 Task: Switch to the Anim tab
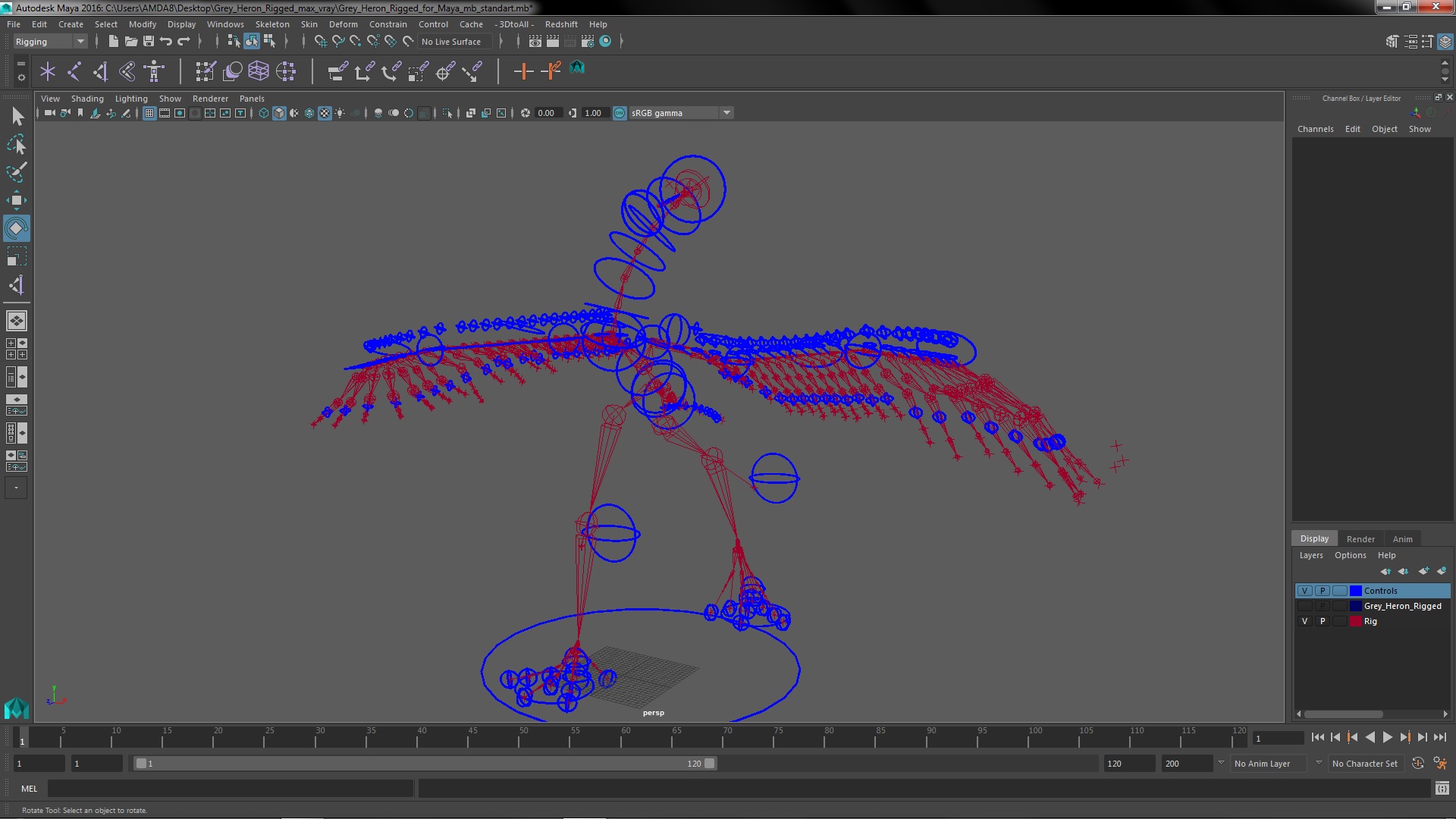click(x=1402, y=538)
